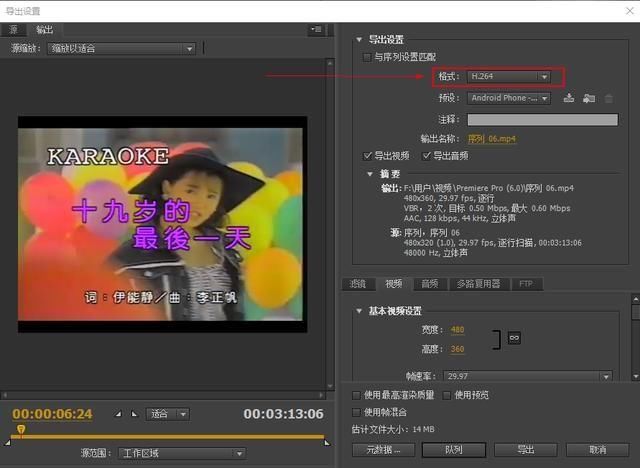The width and height of the screenshot is (640, 468).
Task: Enable the Use Previews checkbox
Action: (447, 395)
